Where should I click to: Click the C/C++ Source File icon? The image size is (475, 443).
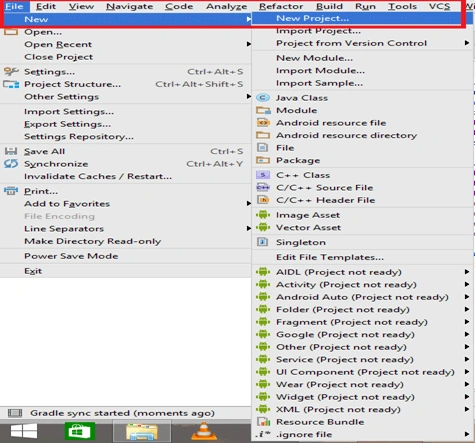pos(263,188)
